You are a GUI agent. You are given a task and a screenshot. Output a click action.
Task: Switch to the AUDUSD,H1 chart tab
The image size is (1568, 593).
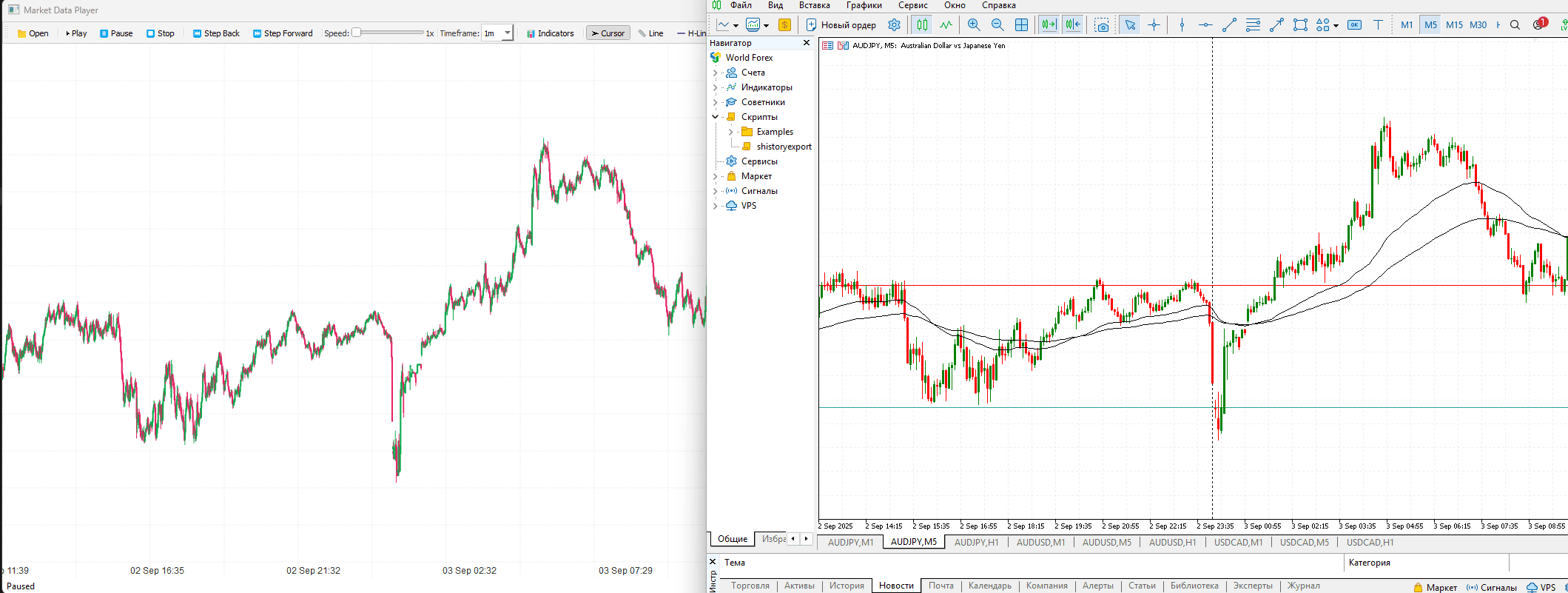coord(1172,543)
